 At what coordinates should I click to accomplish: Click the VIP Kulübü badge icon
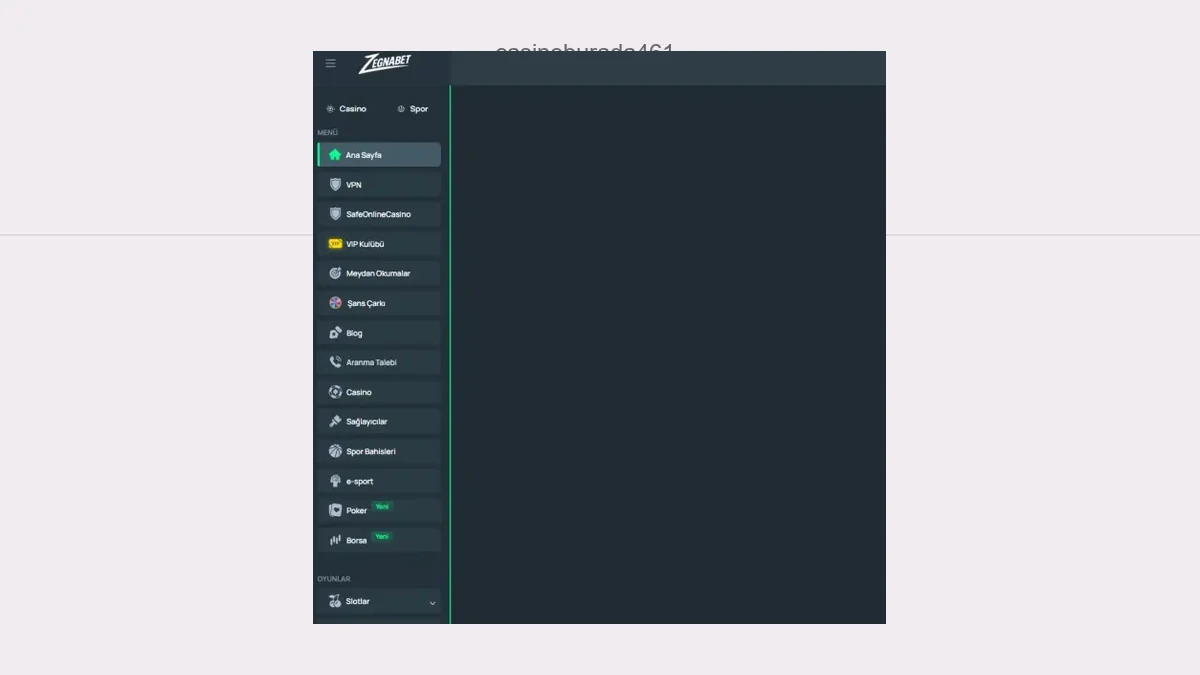point(335,244)
